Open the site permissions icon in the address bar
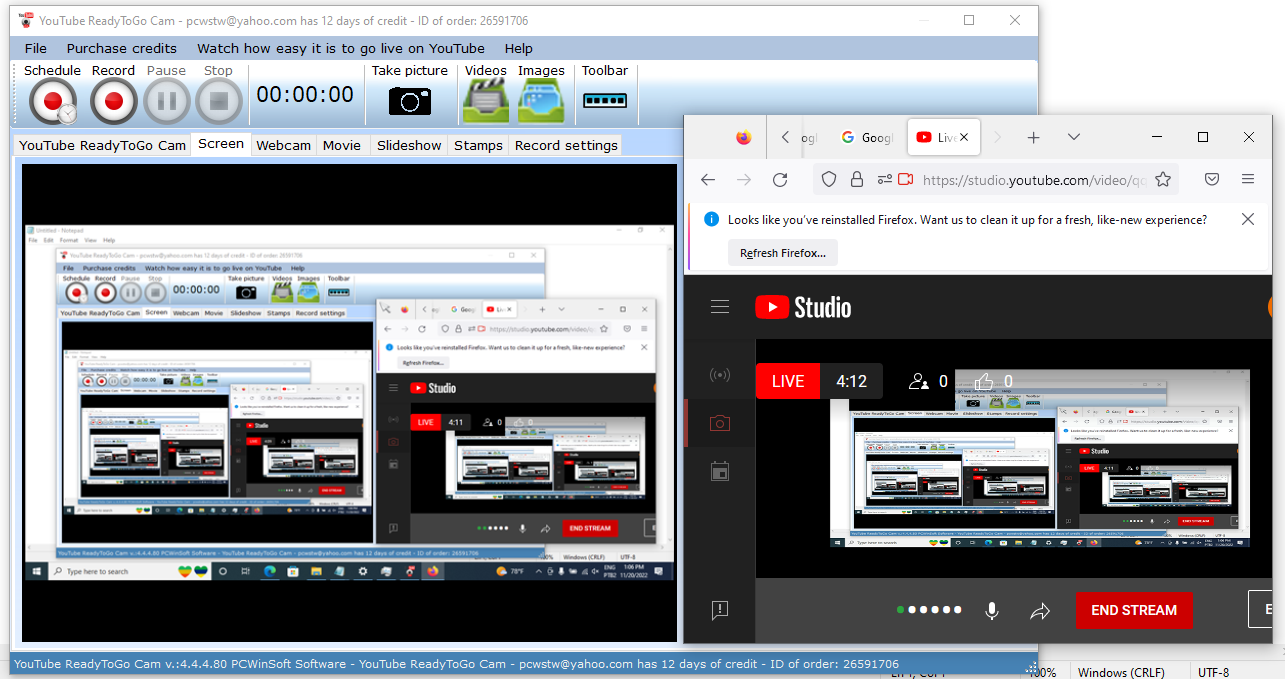The image size is (1285, 679). coord(884,179)
